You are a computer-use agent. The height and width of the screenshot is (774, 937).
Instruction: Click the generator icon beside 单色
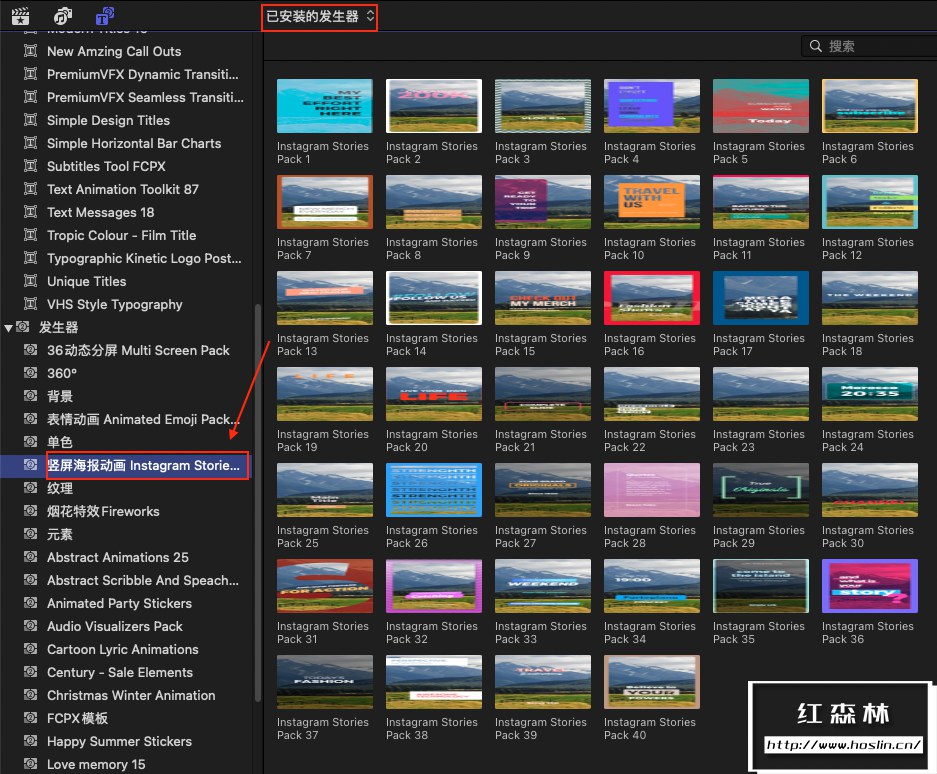click(x=30, y=442)
